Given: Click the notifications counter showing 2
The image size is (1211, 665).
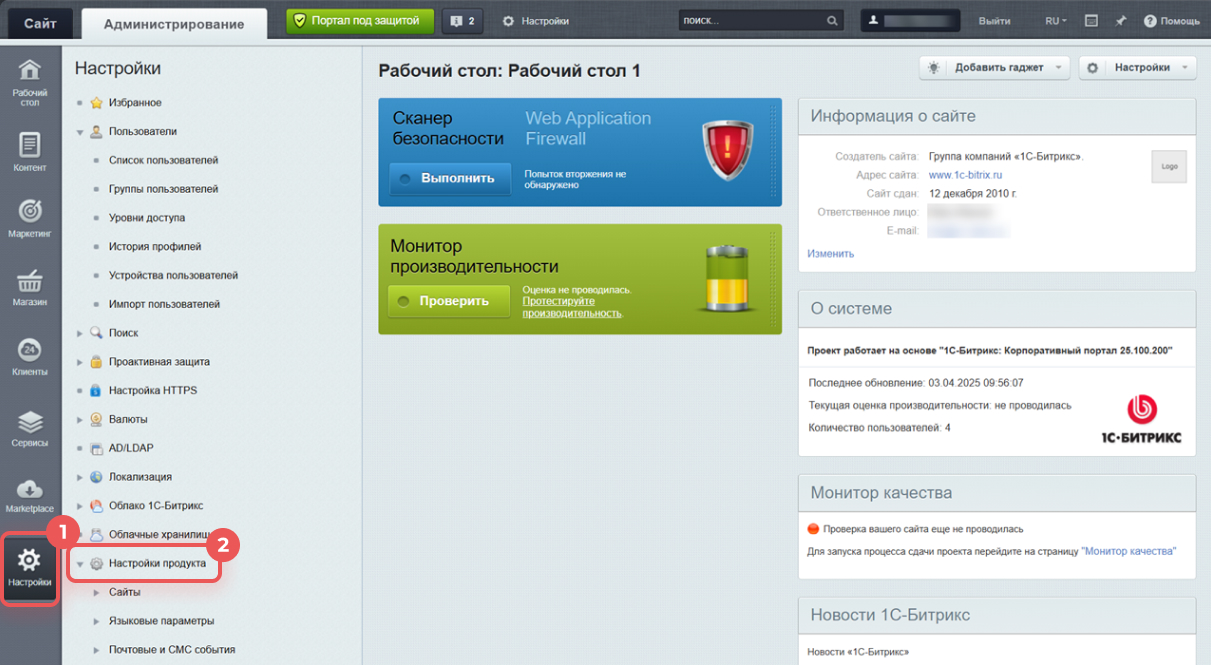Looking at the screenshot, I should pyautogui.click(x=463, y=21).
